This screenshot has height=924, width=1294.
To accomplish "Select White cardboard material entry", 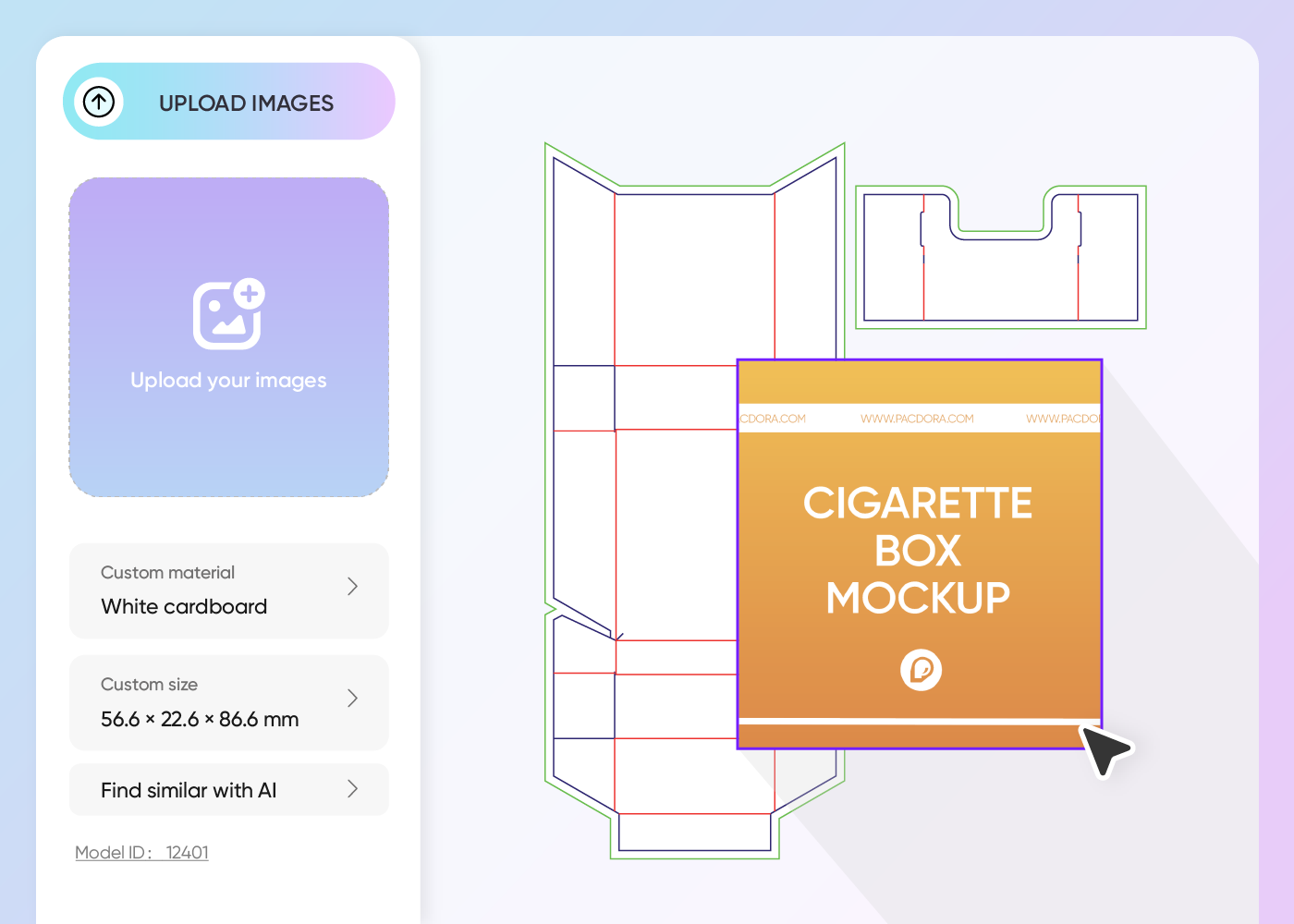I will pyautogui.click(x=183, y=606).
